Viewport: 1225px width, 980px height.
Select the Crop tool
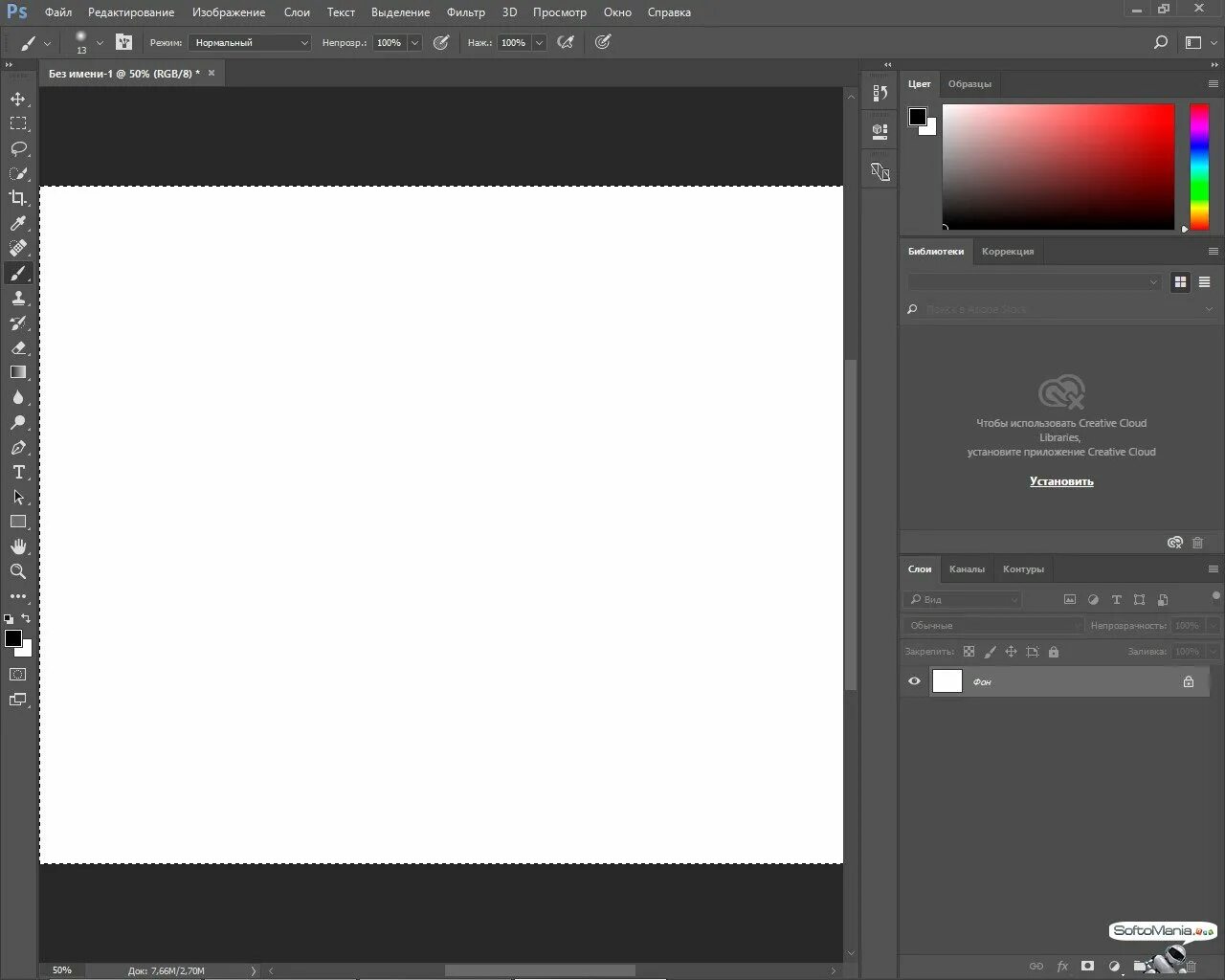18,198
